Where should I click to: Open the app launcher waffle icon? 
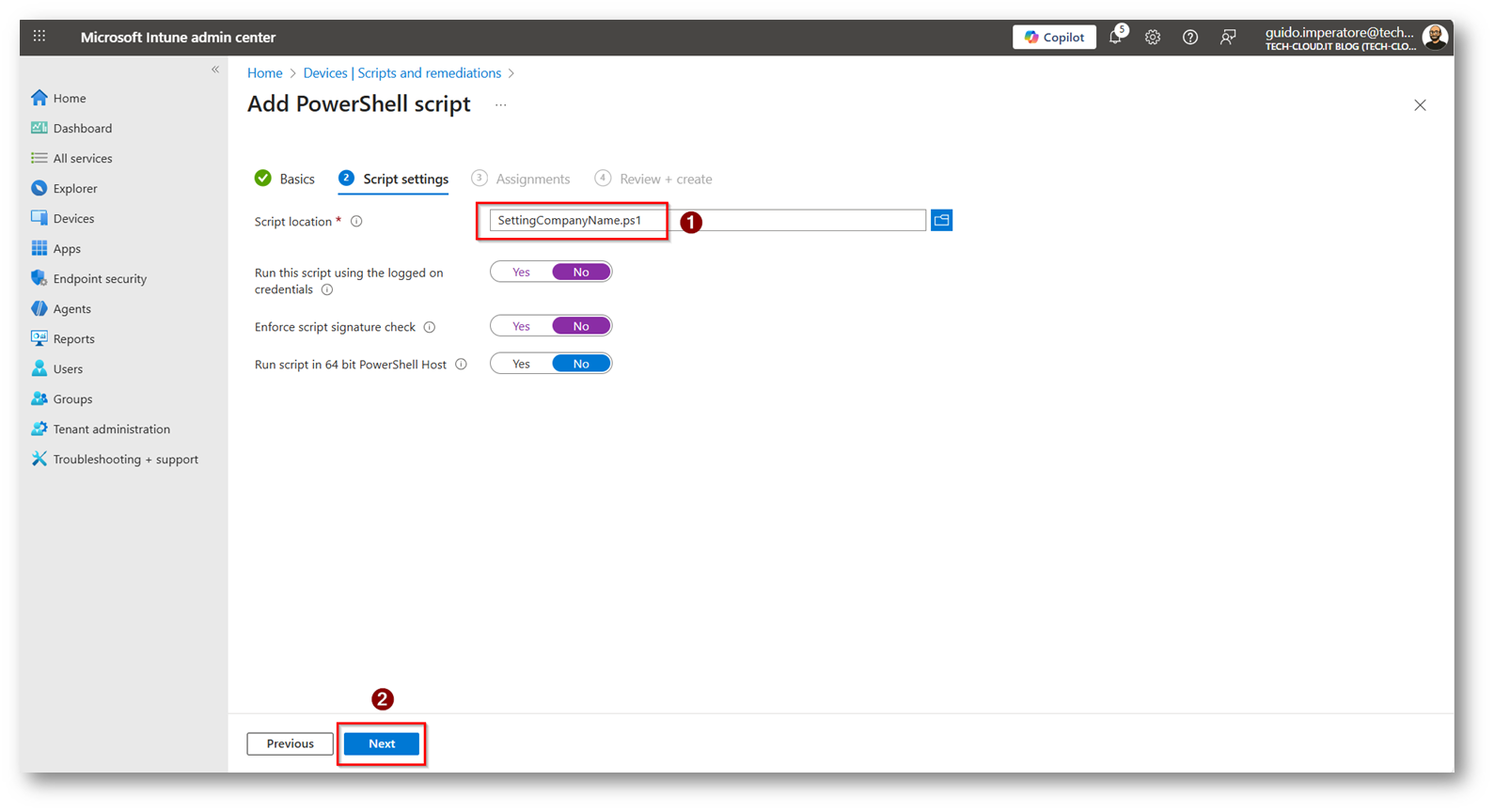pos(39,37)
